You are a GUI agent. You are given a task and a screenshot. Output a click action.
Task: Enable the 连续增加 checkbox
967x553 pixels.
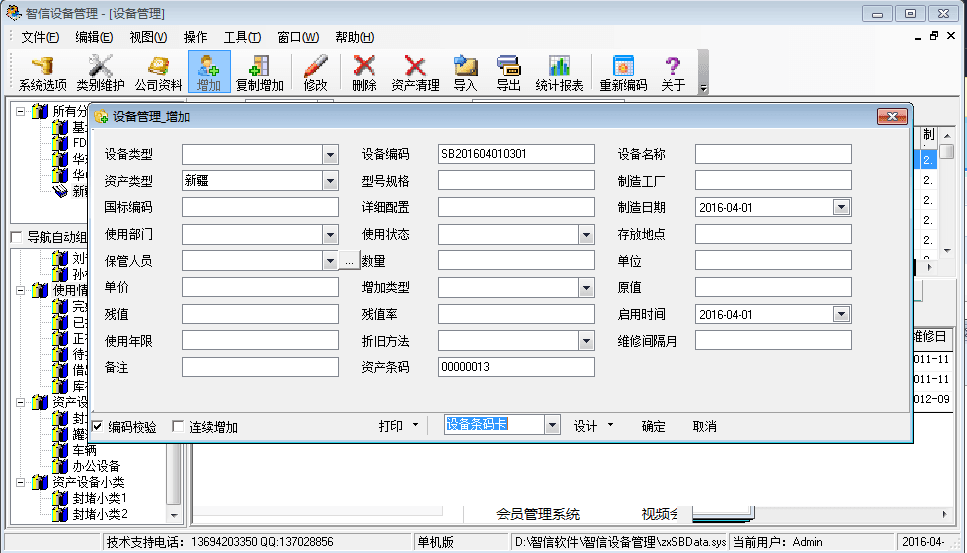click(x=179, y=426)
